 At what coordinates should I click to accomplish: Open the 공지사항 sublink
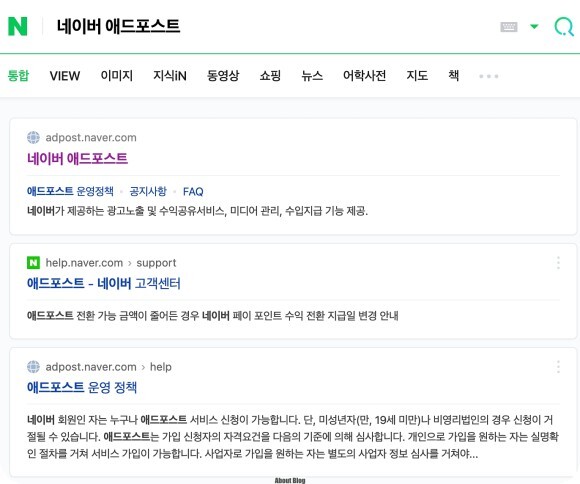[148, 191]
